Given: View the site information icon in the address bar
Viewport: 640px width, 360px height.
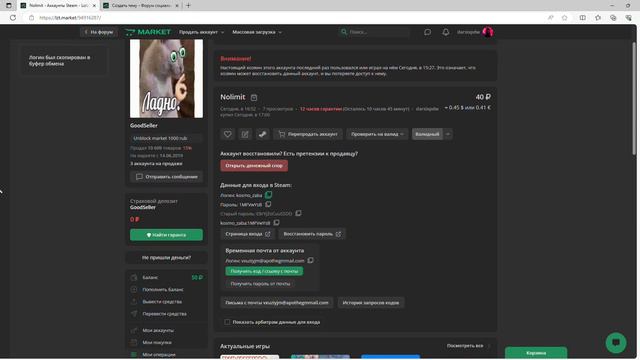Looking at the screenshot, I should coord(31,18).
